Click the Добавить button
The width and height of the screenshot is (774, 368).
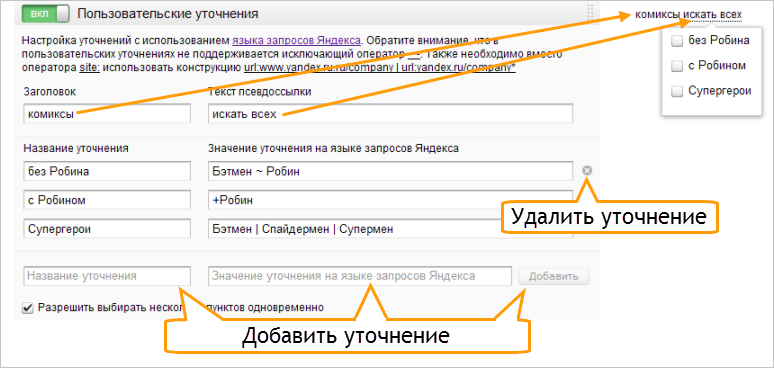553,276
